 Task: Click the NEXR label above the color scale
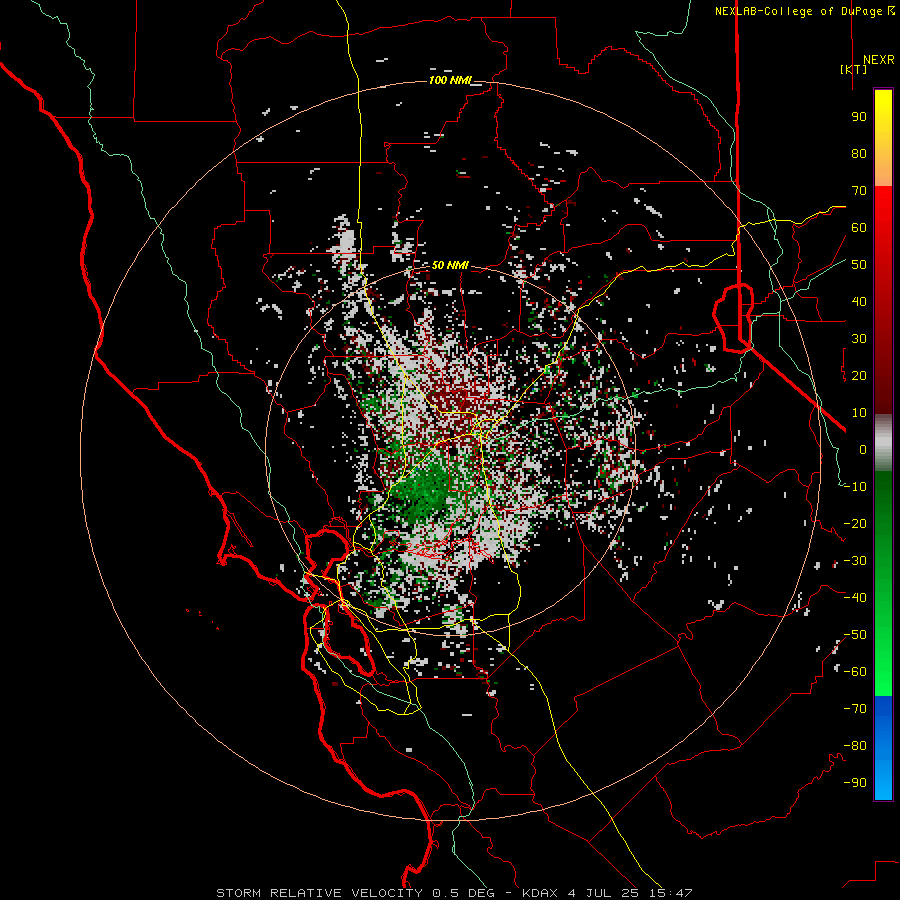click(879, 60)
